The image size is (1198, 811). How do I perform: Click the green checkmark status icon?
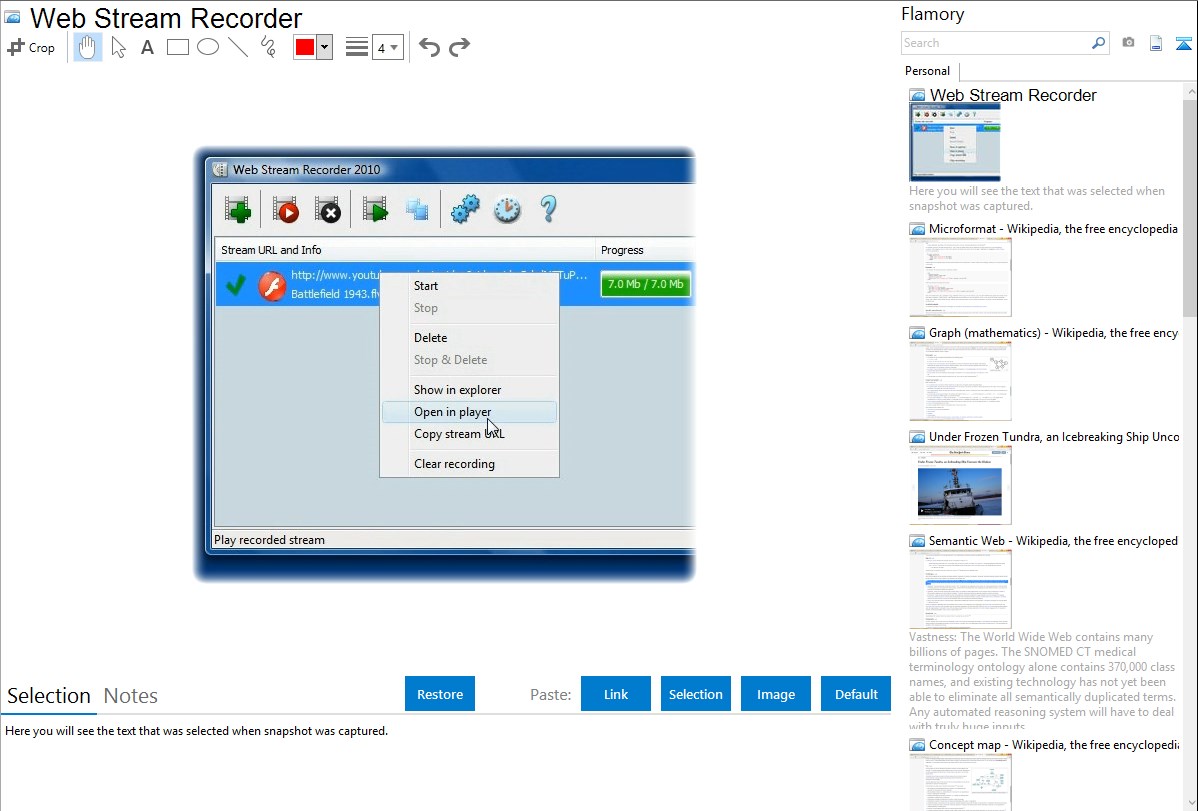click(x=235, y=285)
